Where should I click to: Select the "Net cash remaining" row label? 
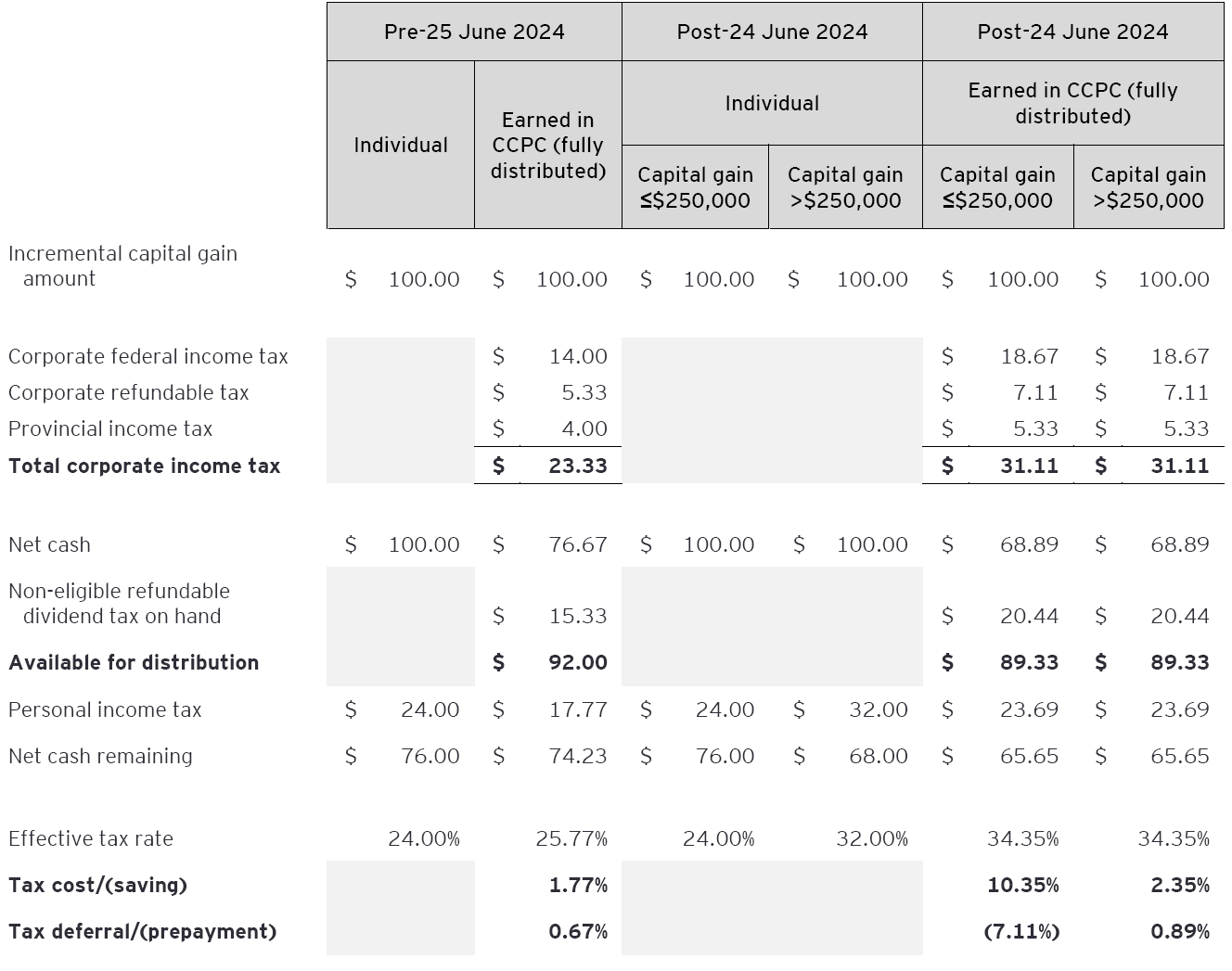pyautogui.click(x=100, y=756)
